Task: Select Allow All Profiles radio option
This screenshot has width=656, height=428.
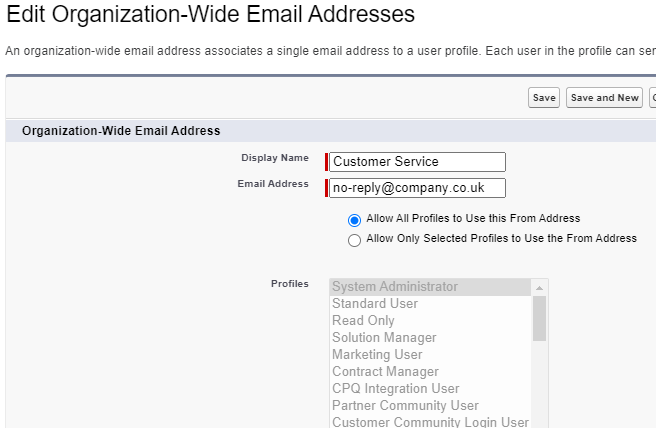Action: (354, 220)
